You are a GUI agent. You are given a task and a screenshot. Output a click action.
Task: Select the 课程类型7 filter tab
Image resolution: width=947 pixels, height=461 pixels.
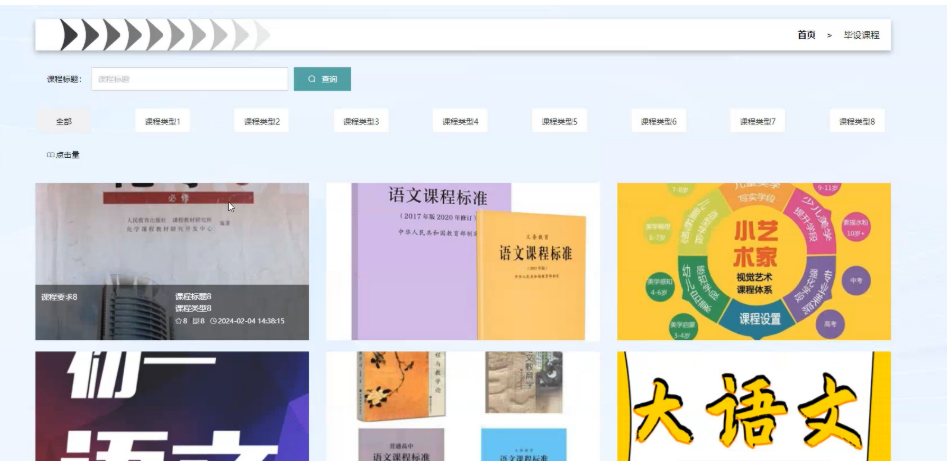[x=757, y=121]
